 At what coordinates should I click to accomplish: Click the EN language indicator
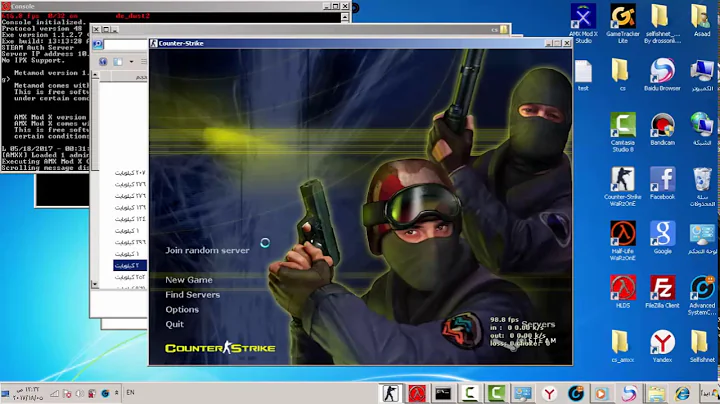[x=130, y=393]
